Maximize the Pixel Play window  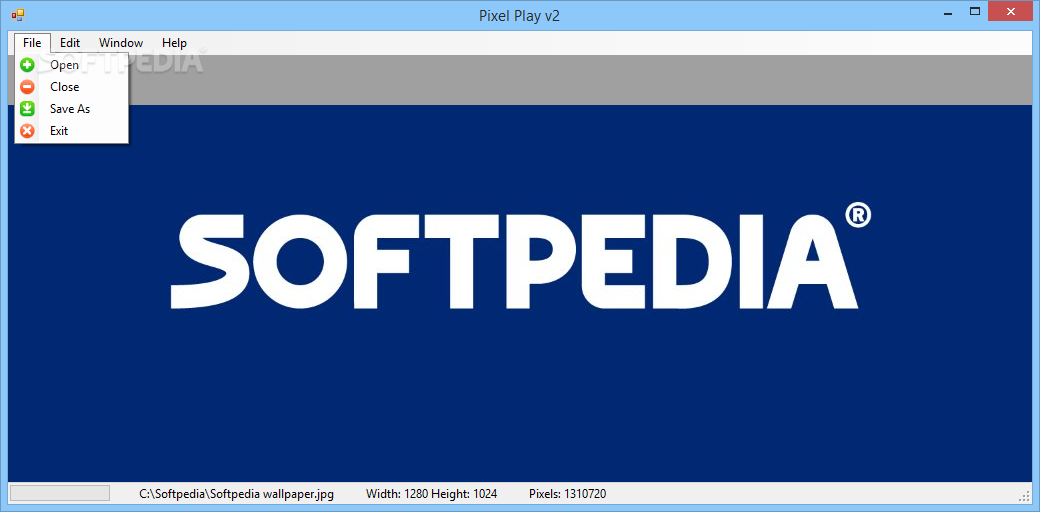tap(975, 12)
